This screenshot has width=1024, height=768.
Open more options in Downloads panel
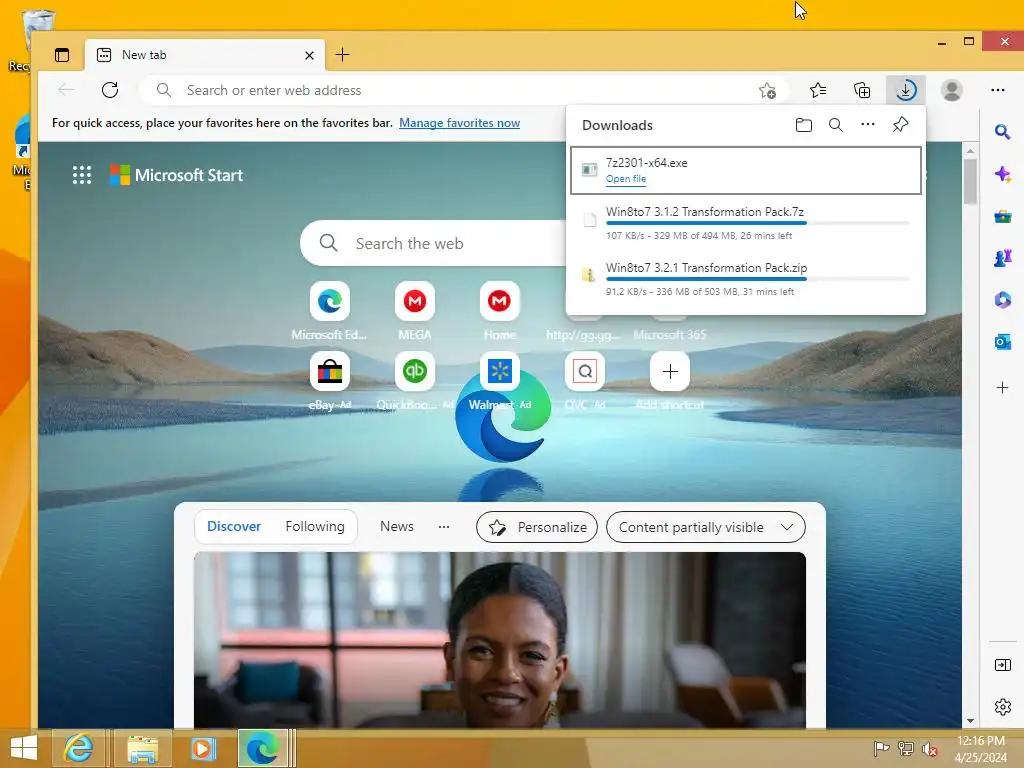click(867, 124)
